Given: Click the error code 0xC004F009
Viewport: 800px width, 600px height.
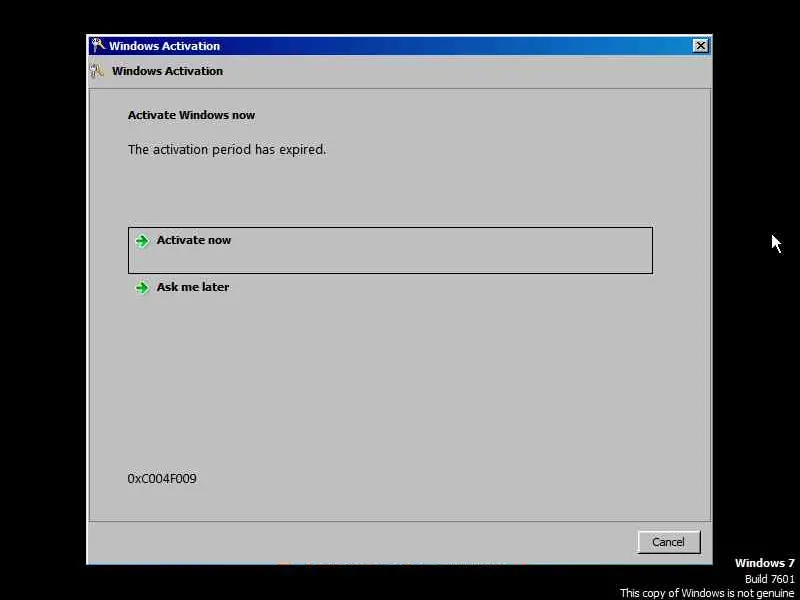Looking at the screenshot, I should [162, 479].
